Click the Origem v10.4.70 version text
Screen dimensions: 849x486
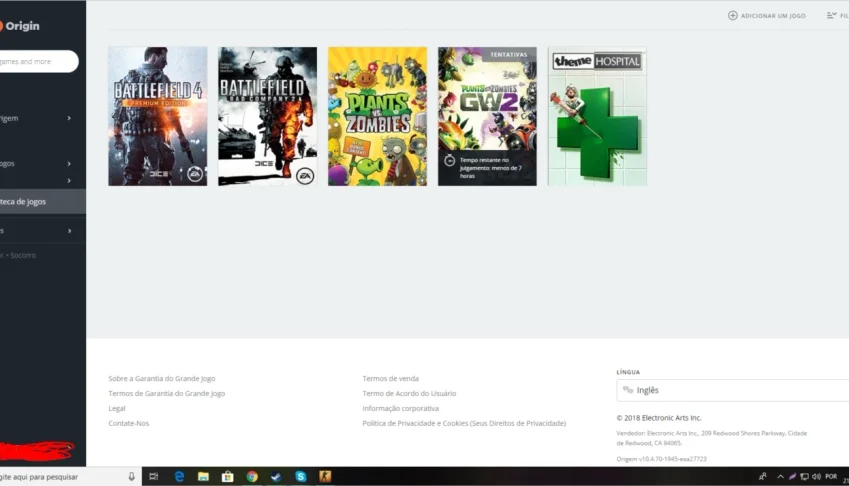pyautogui.click(x=661, y=459)
